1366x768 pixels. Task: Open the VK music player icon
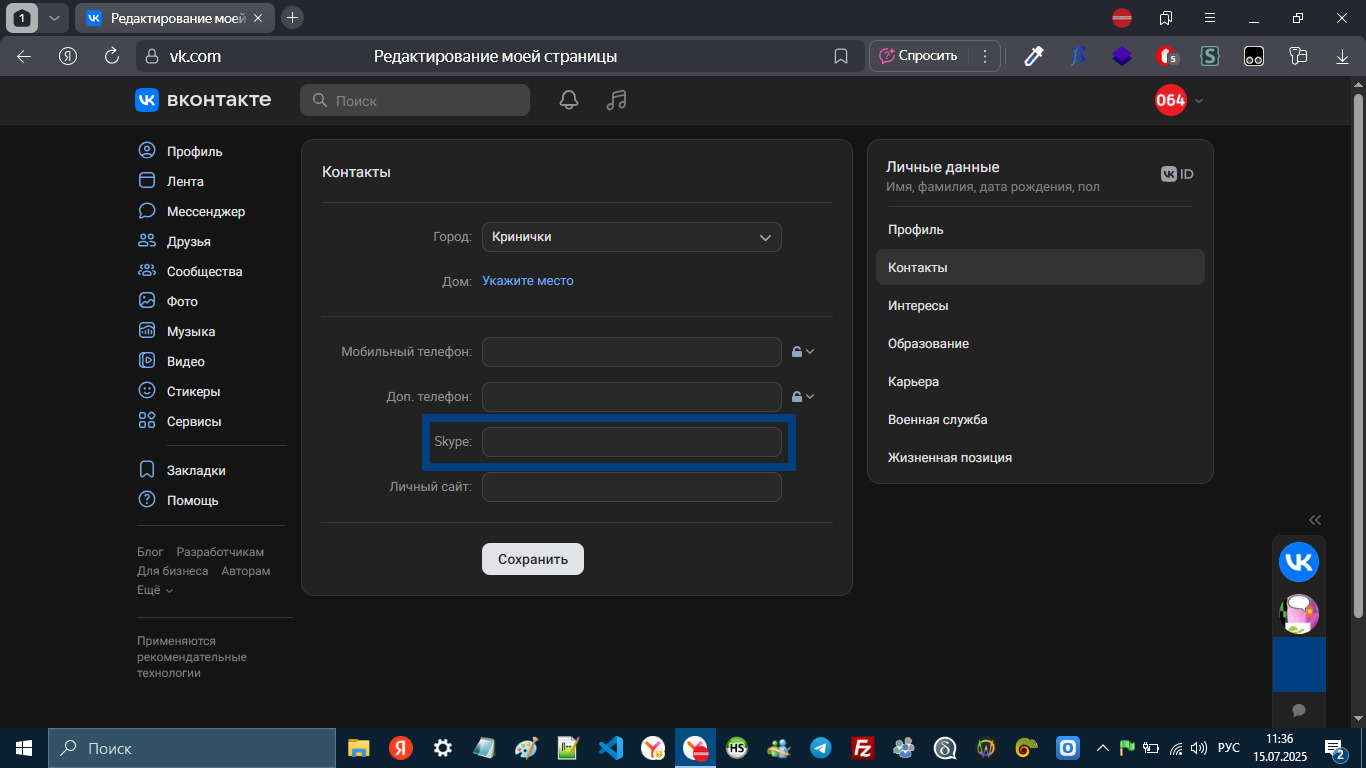(x=617, y=100)
